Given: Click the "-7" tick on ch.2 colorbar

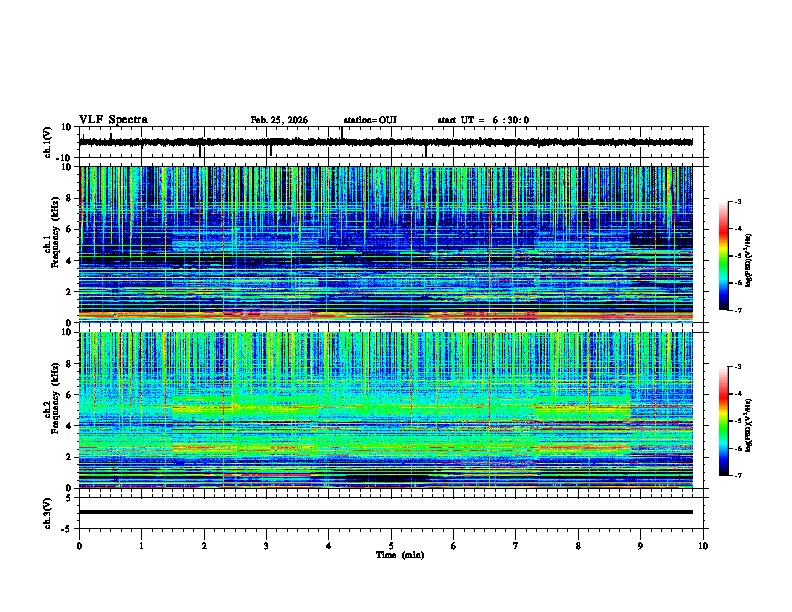Looking at the screenshot, I should tap(737, 476).
